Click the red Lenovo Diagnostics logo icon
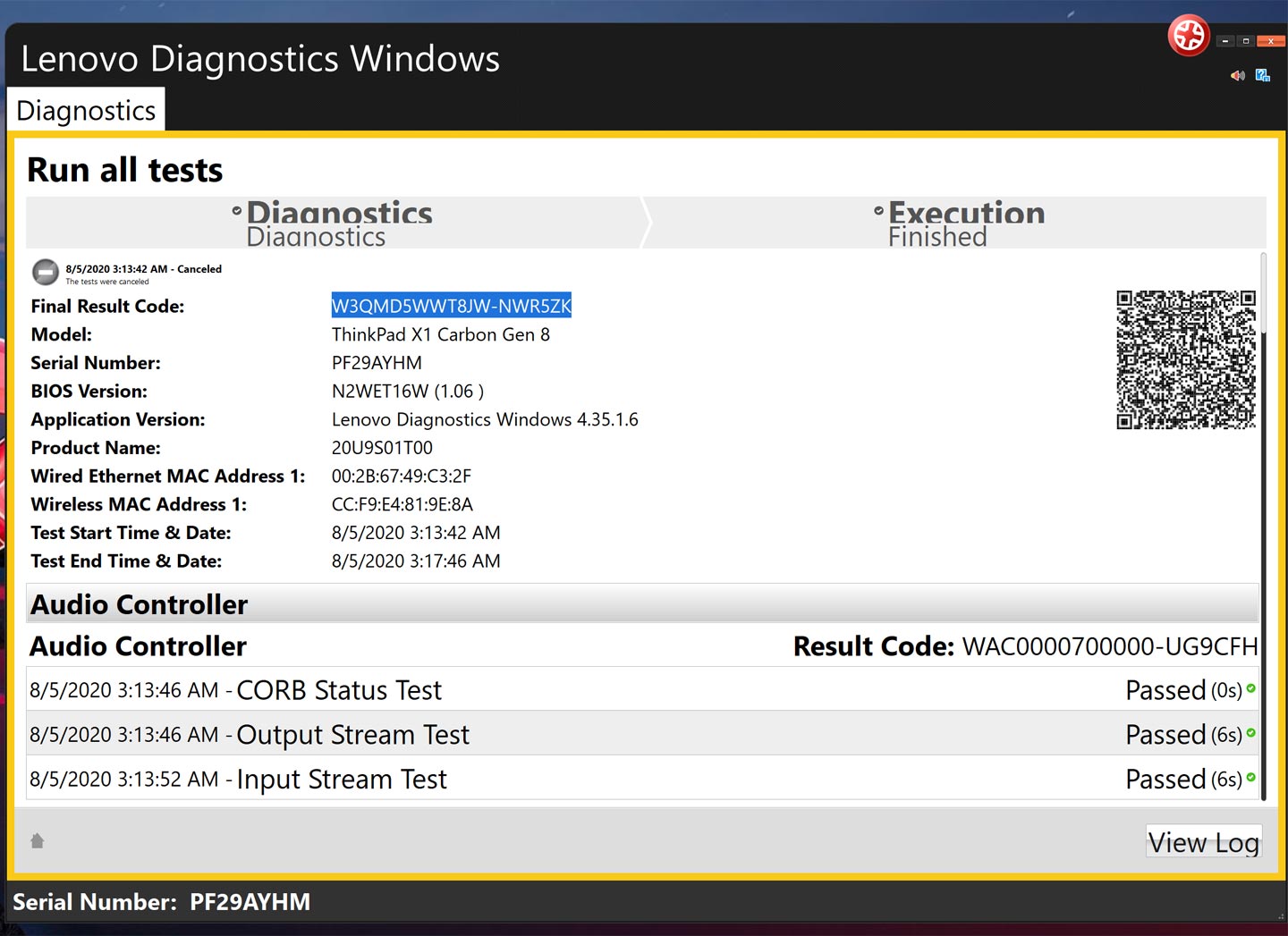 coord(1189,36)
